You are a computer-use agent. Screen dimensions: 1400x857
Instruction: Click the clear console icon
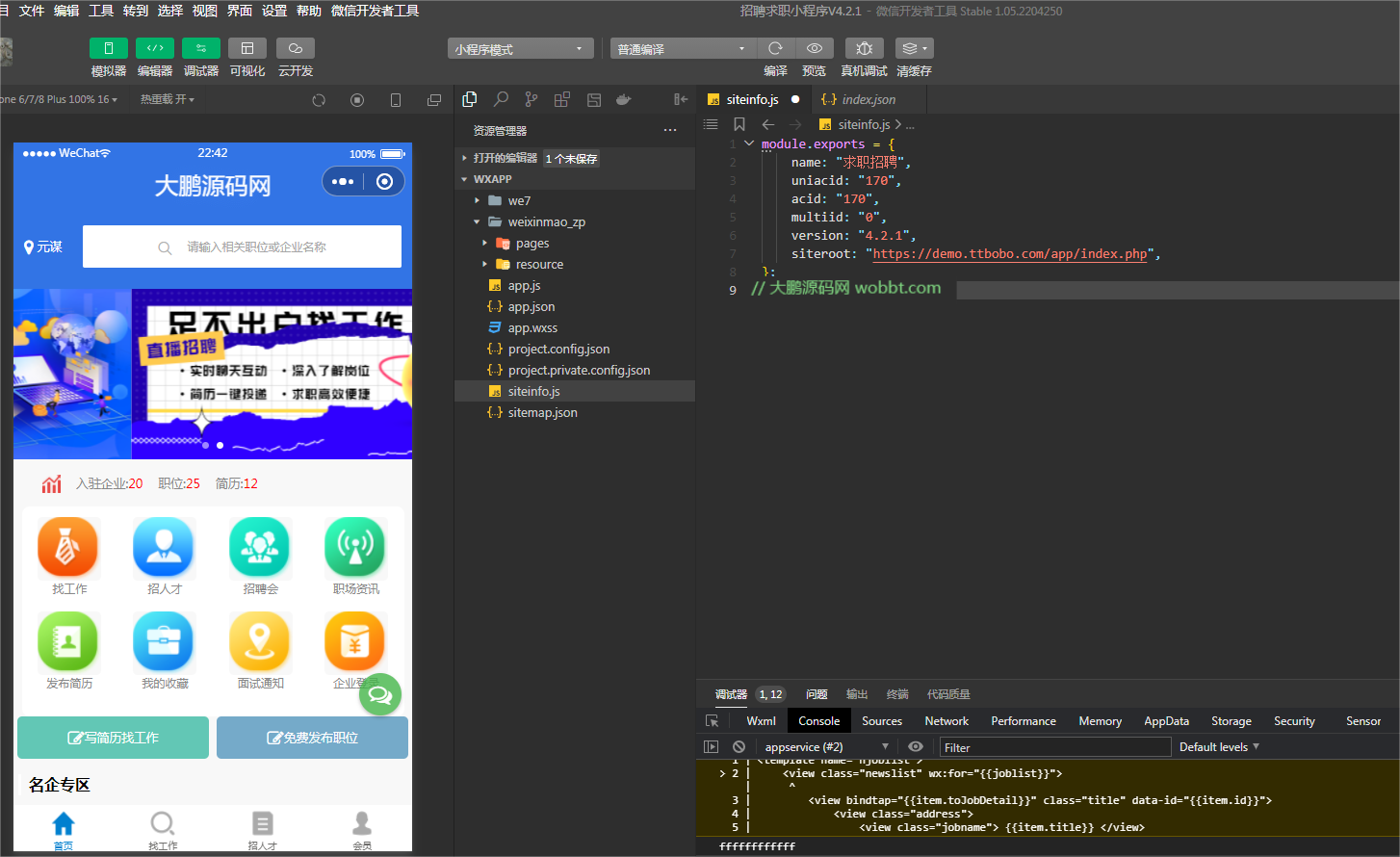click(x=739, y=747)
